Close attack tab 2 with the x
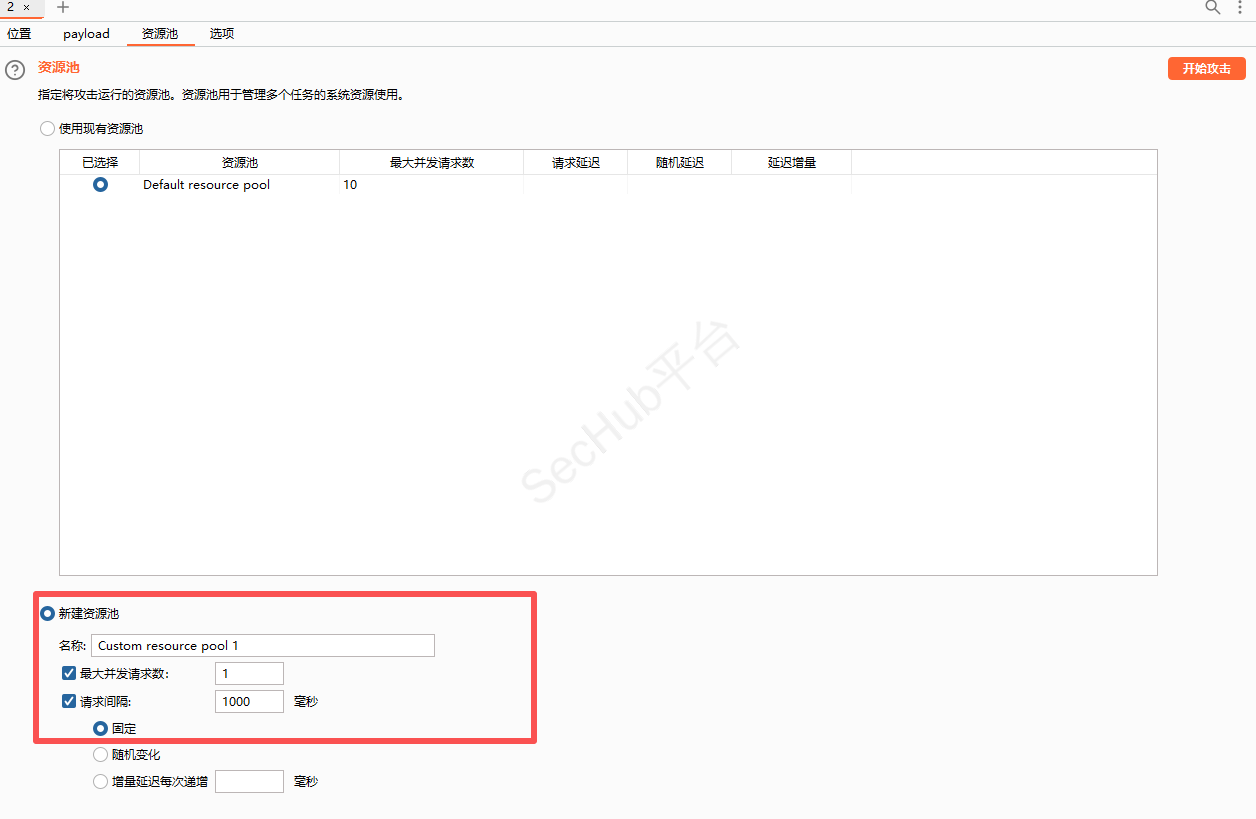1256x819 pixels. click(x=27, y=8)
